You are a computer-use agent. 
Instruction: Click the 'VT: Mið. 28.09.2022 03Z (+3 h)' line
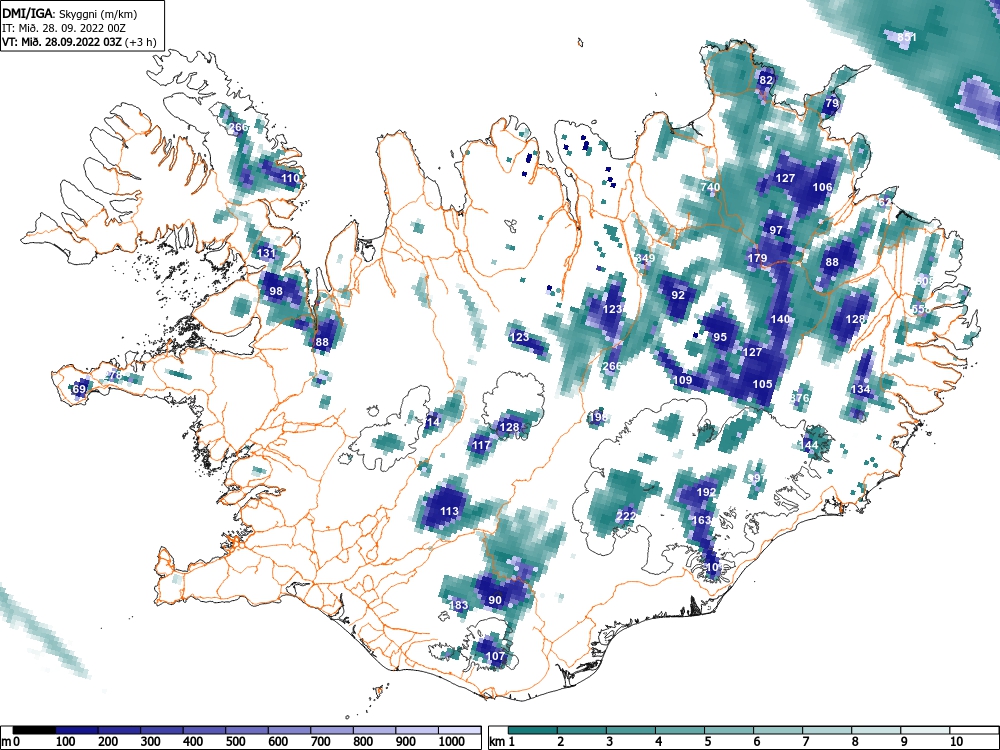click(x=78, y=42)
